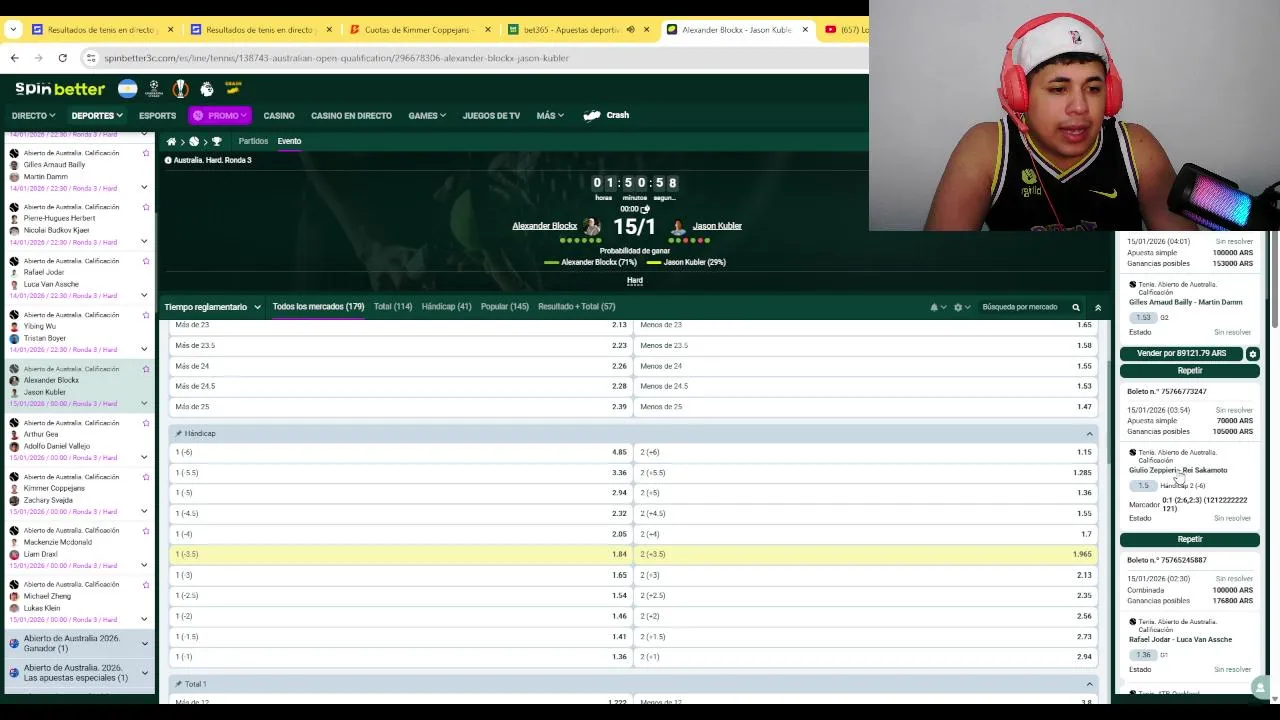The width and height of the screenshot is (1280, 720).
Task: Collapse all markets with double chevron icon
Action: tap(1098, 307)
